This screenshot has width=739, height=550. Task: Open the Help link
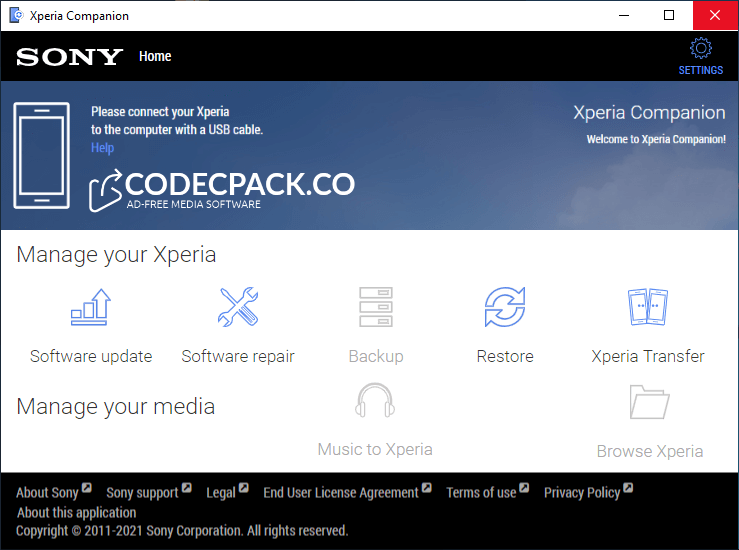tap(102, 148)
